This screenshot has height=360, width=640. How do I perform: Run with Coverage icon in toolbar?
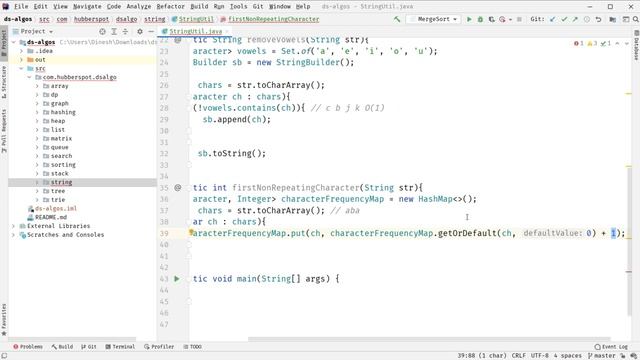tap(491, 19)
